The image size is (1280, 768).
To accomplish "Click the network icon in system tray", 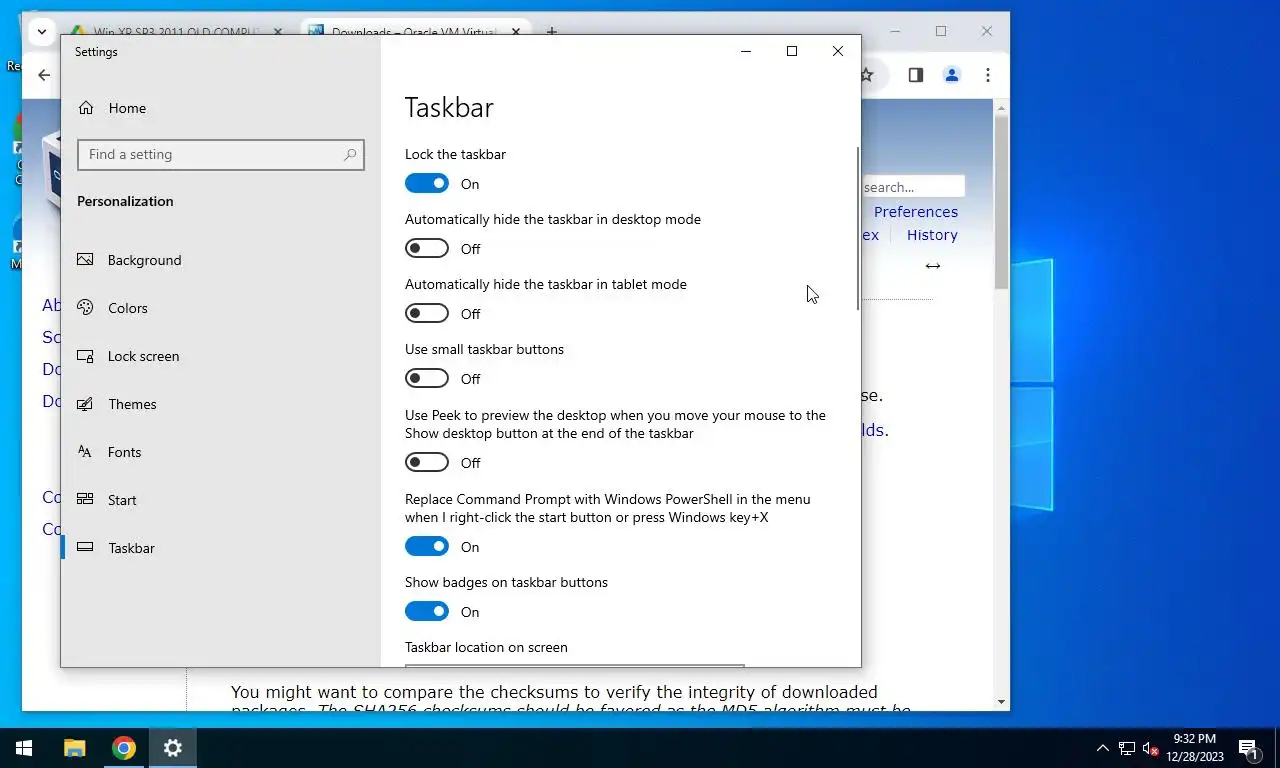I will [x=1127, y=748].
